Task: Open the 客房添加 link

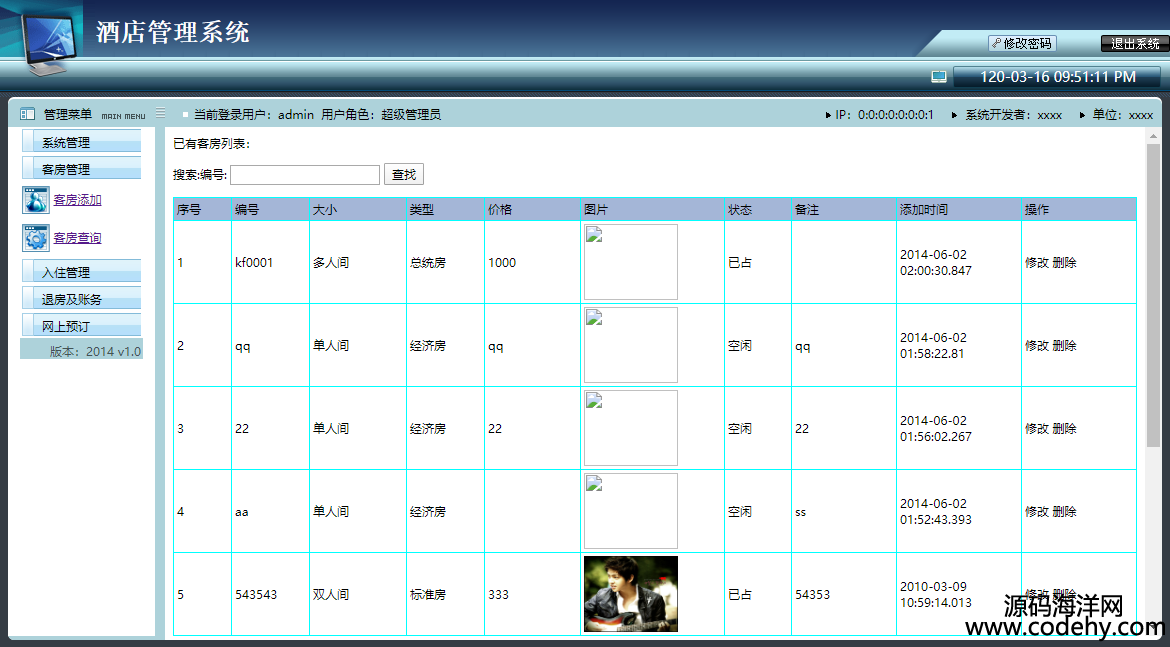Action: click(x=78, y=200)
